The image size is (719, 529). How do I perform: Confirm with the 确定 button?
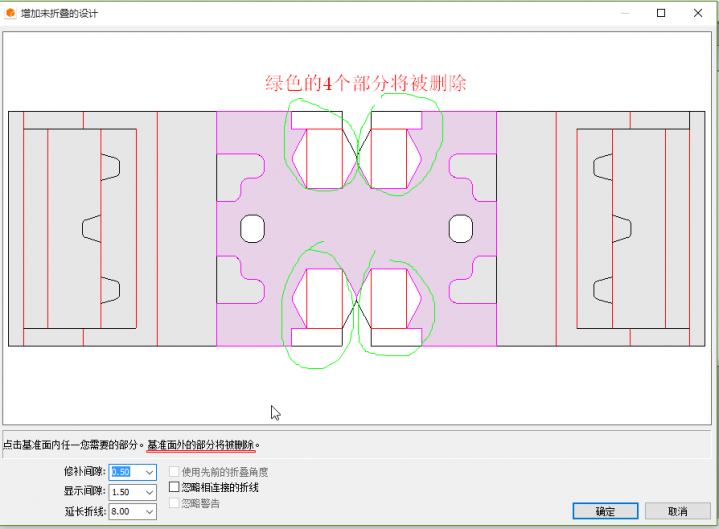[x=605, y=511]
